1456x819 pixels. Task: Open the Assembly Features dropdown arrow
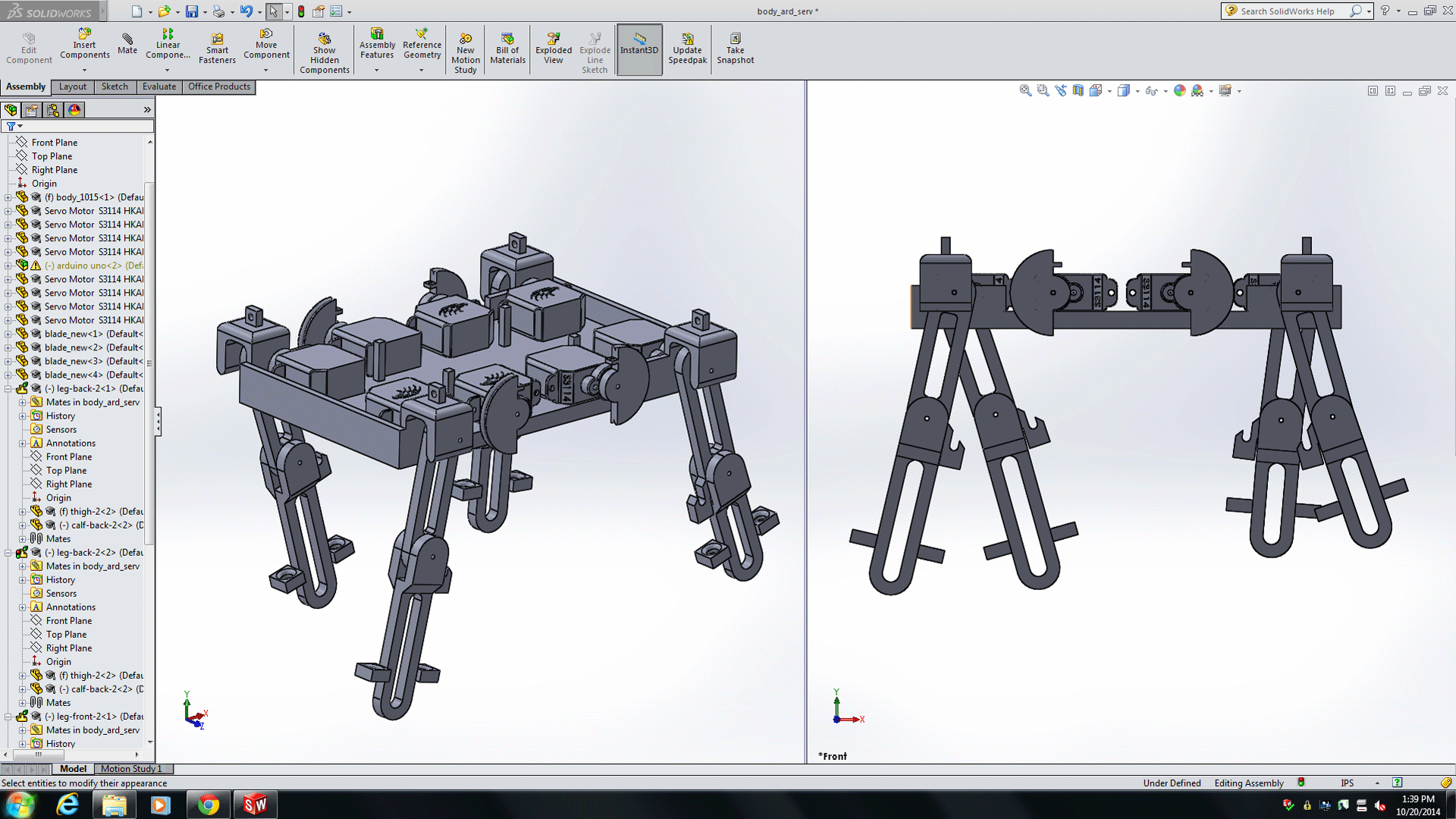coord(377,71)
